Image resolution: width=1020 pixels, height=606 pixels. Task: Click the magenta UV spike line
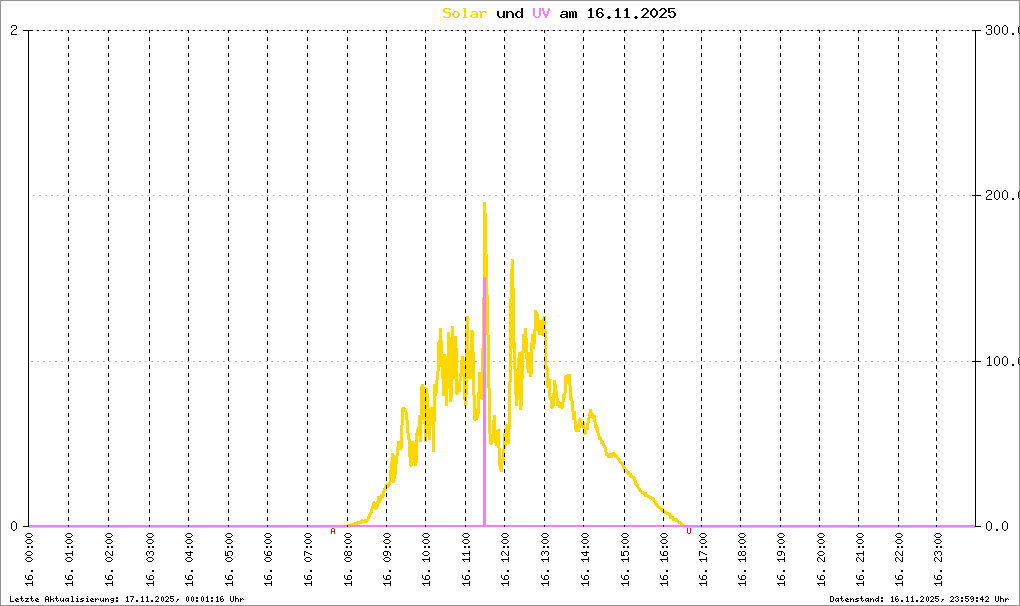(485, 403)
